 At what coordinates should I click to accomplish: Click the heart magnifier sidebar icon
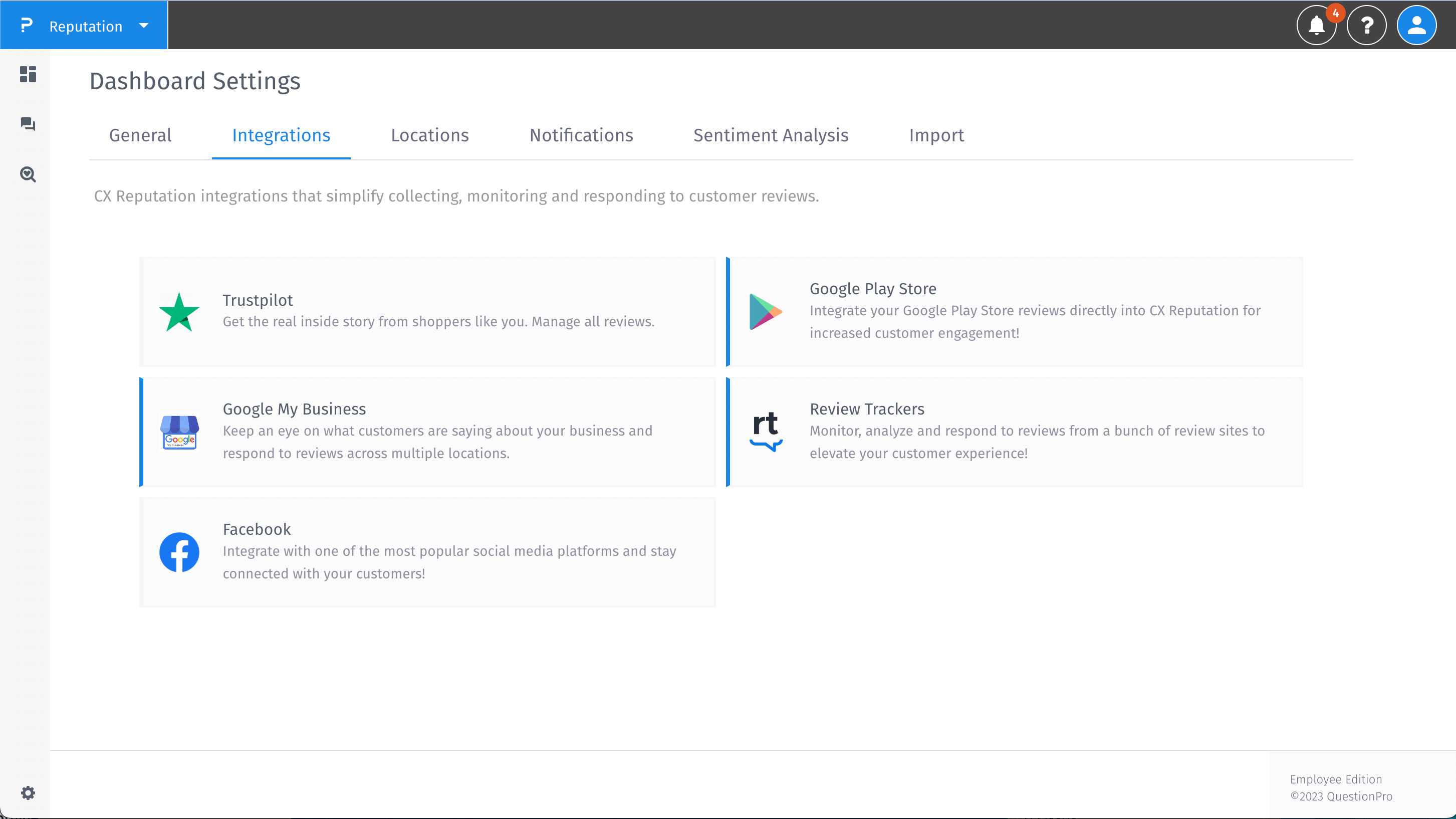click(x=28, y=174)
